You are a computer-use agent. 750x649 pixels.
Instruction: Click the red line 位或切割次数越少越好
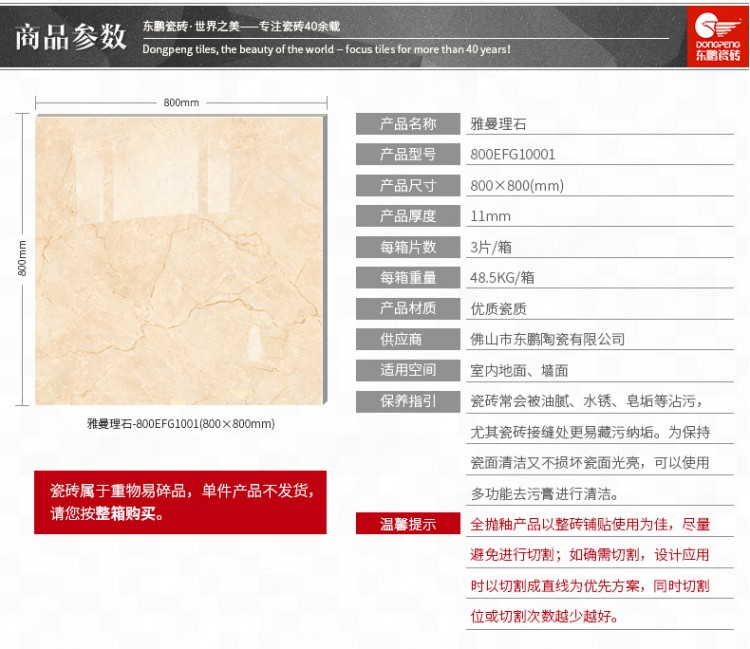(544, 616)
